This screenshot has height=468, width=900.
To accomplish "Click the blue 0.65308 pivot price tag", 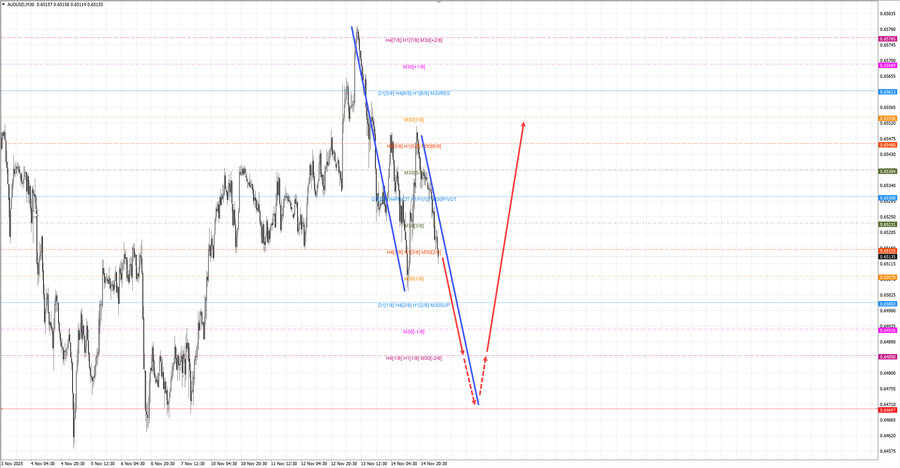I will pyautogui.click(x=888, y=198).
